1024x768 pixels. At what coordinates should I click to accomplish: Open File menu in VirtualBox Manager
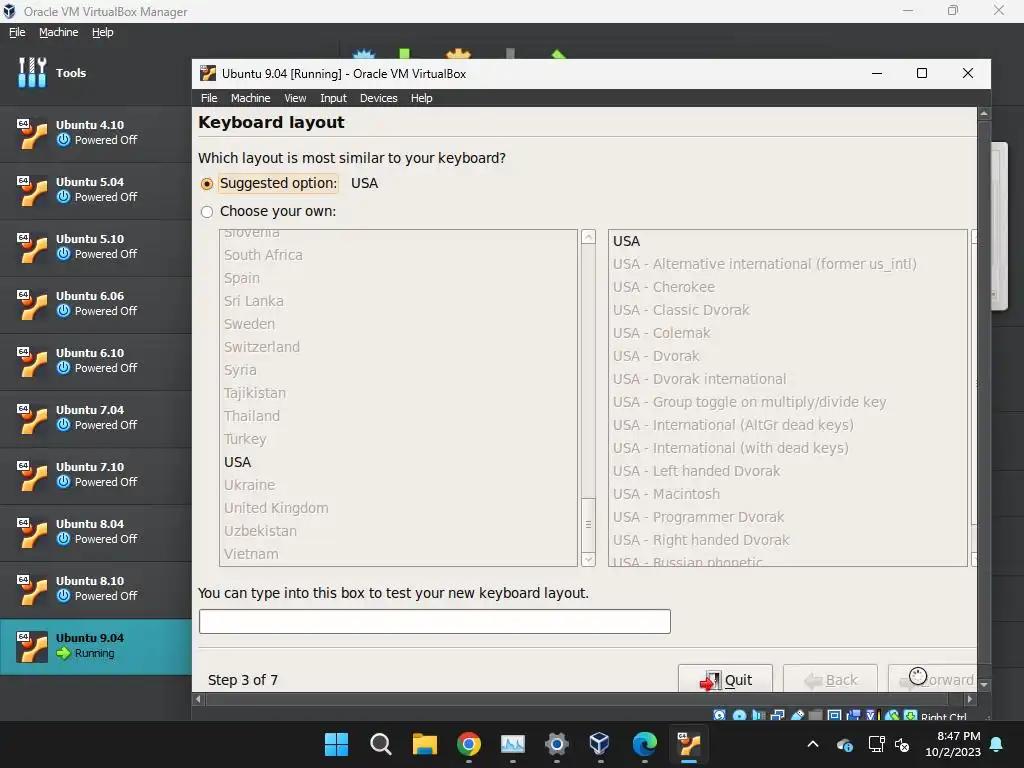coord(17,32)
